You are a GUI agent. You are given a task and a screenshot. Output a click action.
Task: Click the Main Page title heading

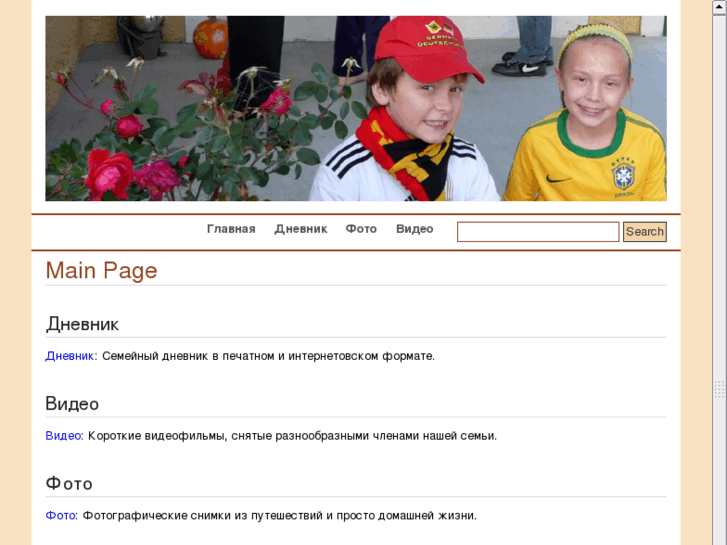pyautogui.click(x=102, y=270)
